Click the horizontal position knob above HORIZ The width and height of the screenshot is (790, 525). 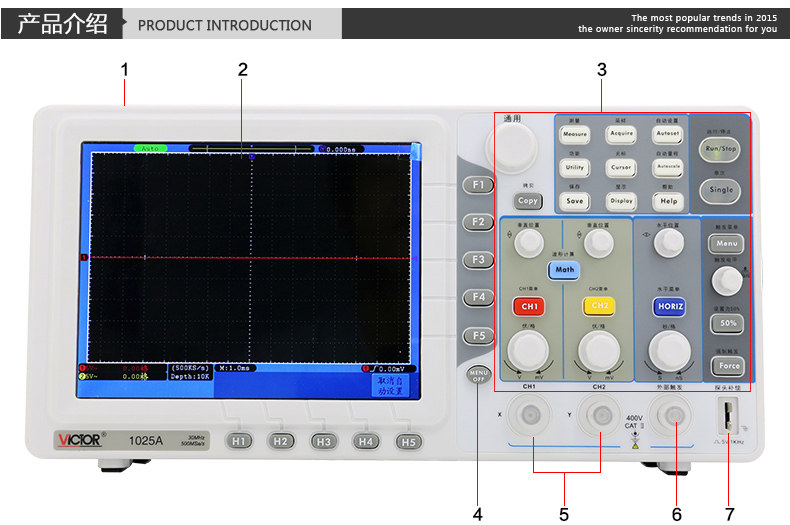click(669, 243)
